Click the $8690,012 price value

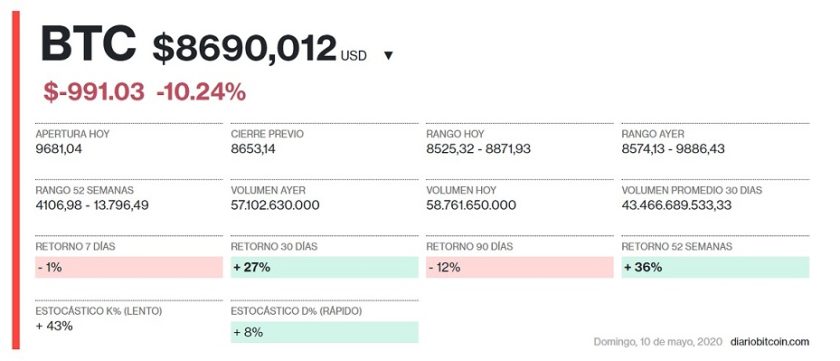tap(244, 49)
